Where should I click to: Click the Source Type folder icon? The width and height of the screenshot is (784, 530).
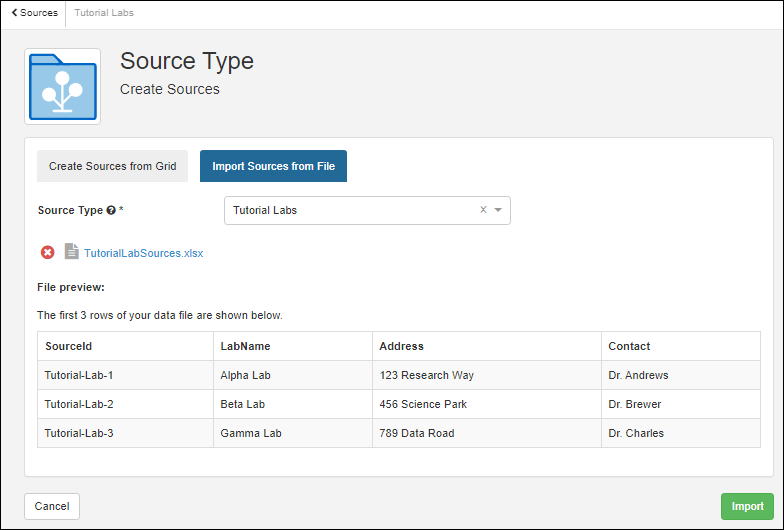tap(62, 87)
